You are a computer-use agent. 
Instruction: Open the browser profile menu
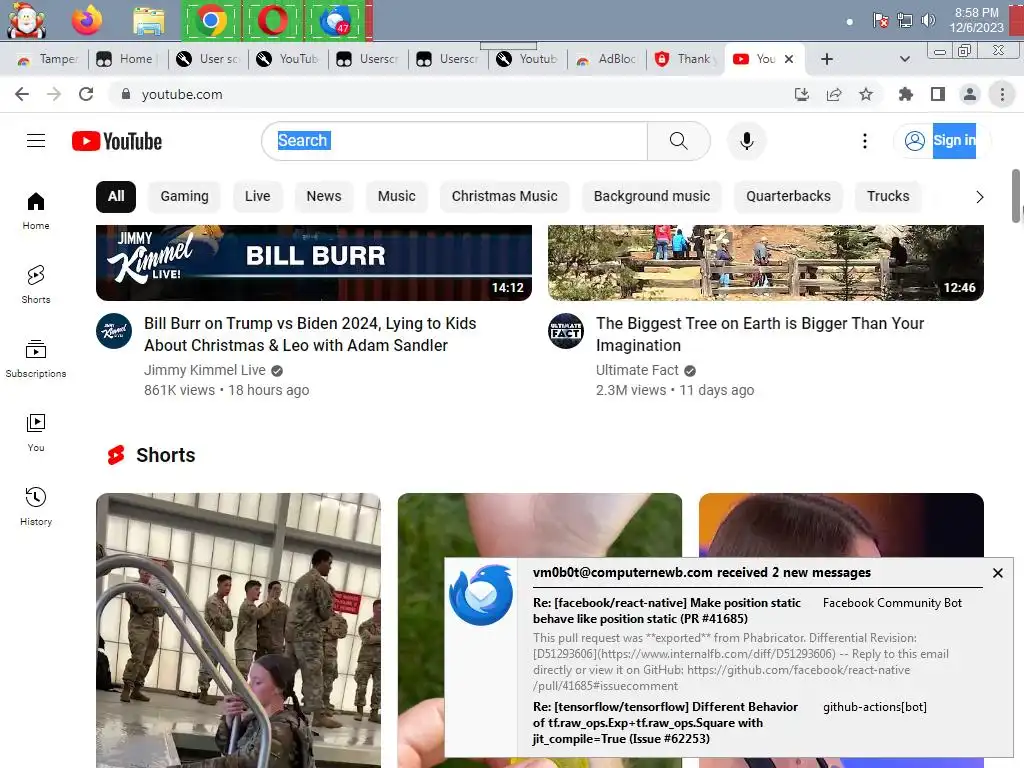click(970, 94)
